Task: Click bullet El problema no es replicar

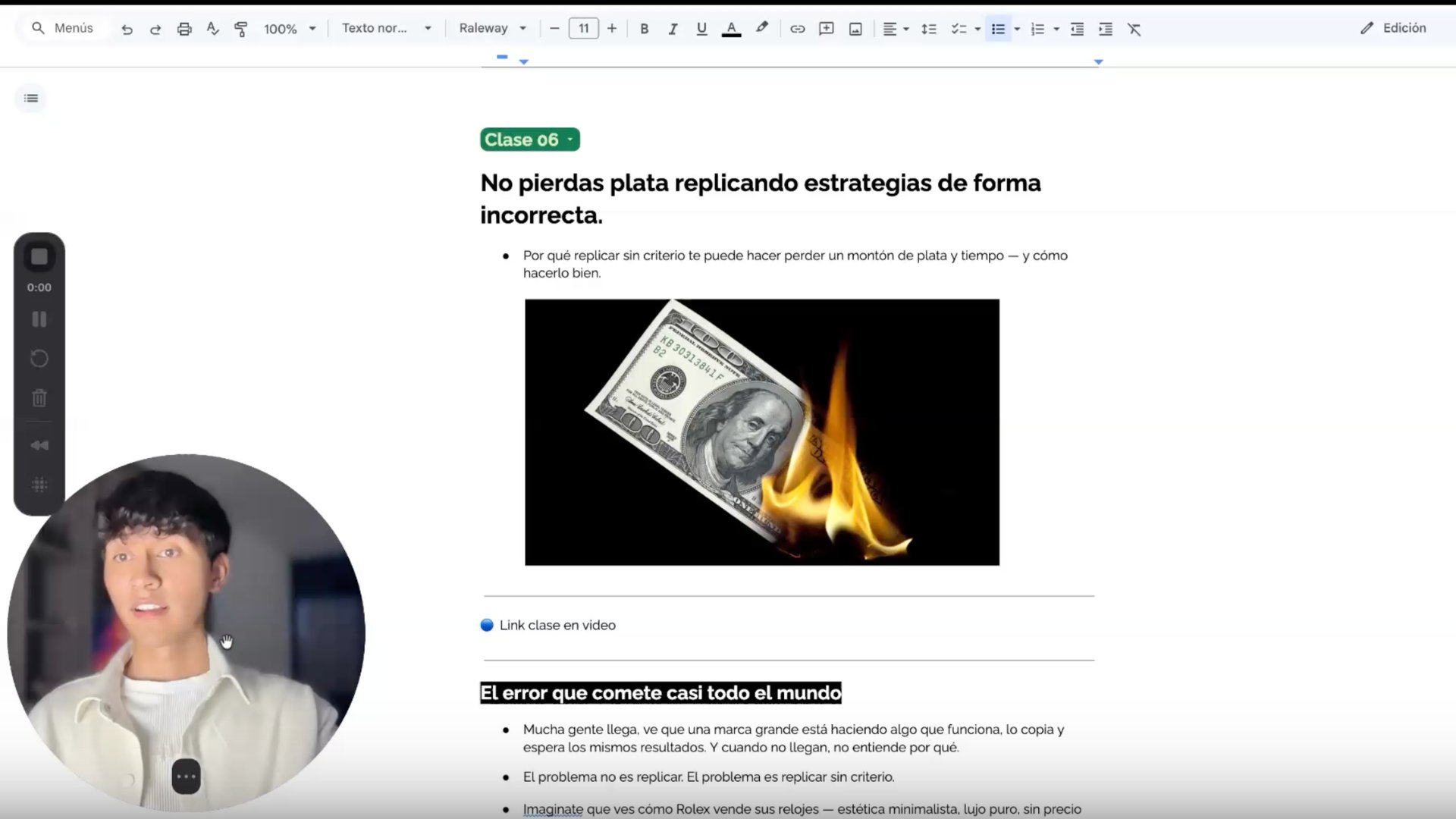Action: (708, 777)
